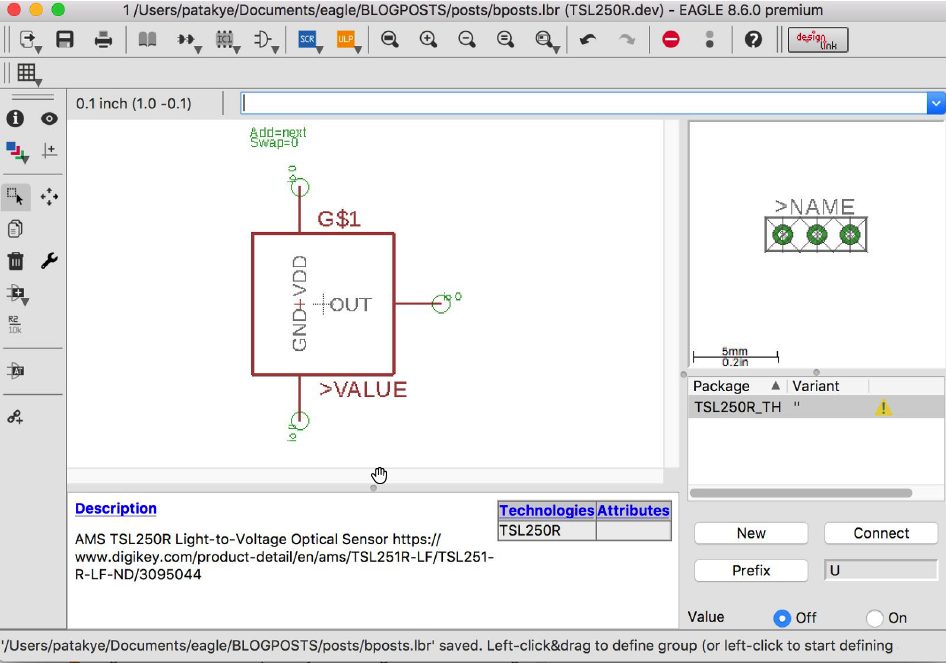Click the Print icon in toolbar
946x663 pixels.
103,40
